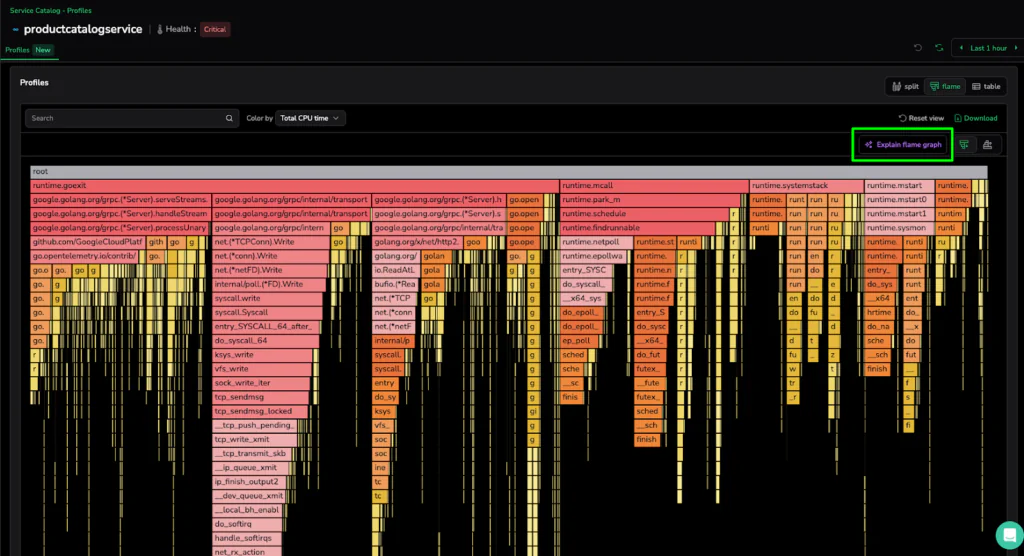The image size is (1024, 556).
Task: Download the flame graph profile
Action: coord(975,118)
